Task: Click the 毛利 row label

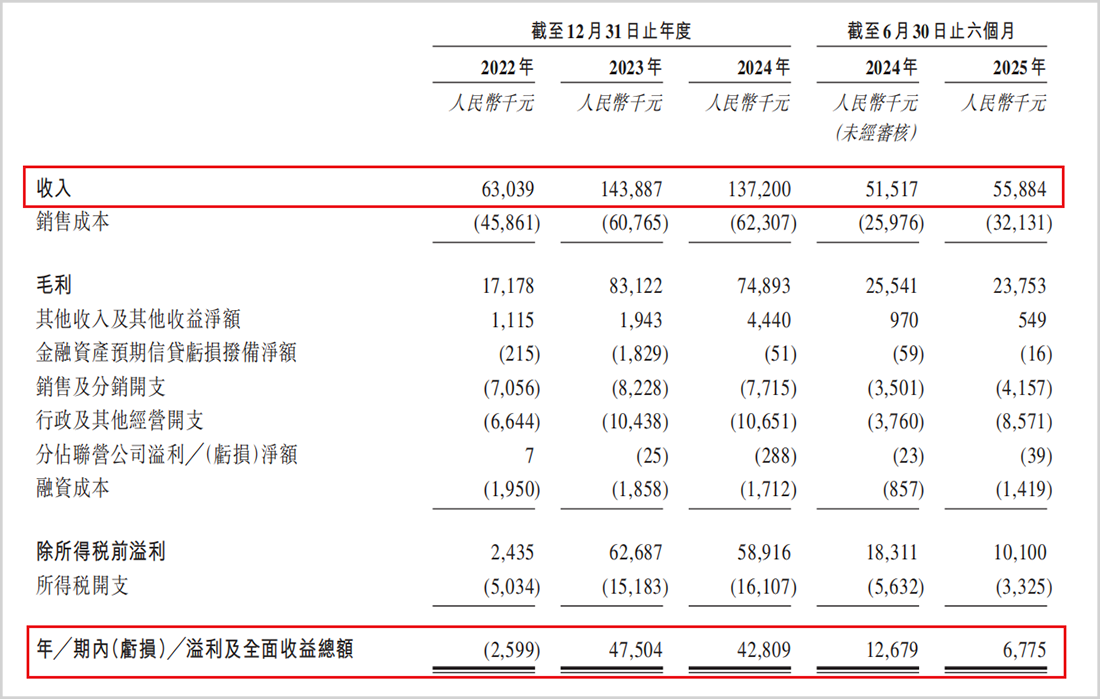Action: [x=54, y=285]
